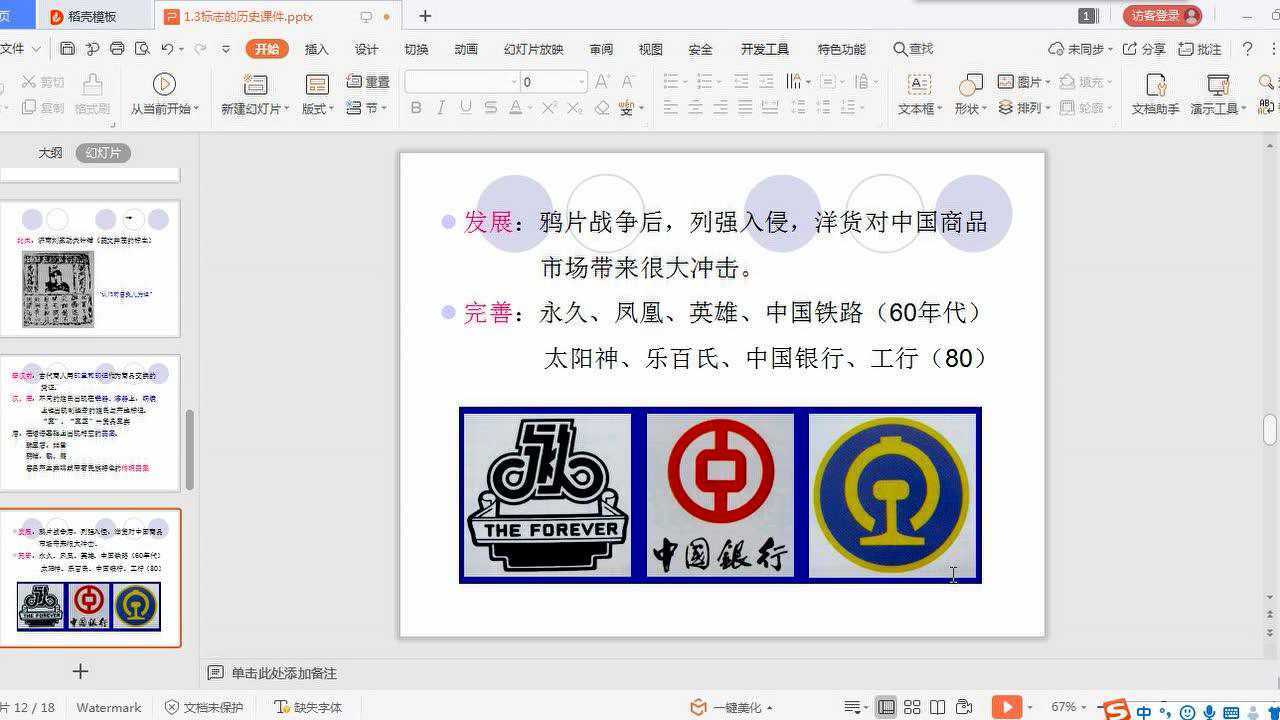Click the Print icon in quick access bar
Viewport: 1280px width, 720px height.
117,49
